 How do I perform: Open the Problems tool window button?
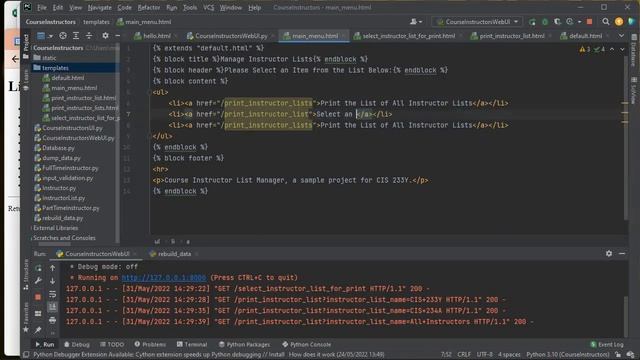150,344
